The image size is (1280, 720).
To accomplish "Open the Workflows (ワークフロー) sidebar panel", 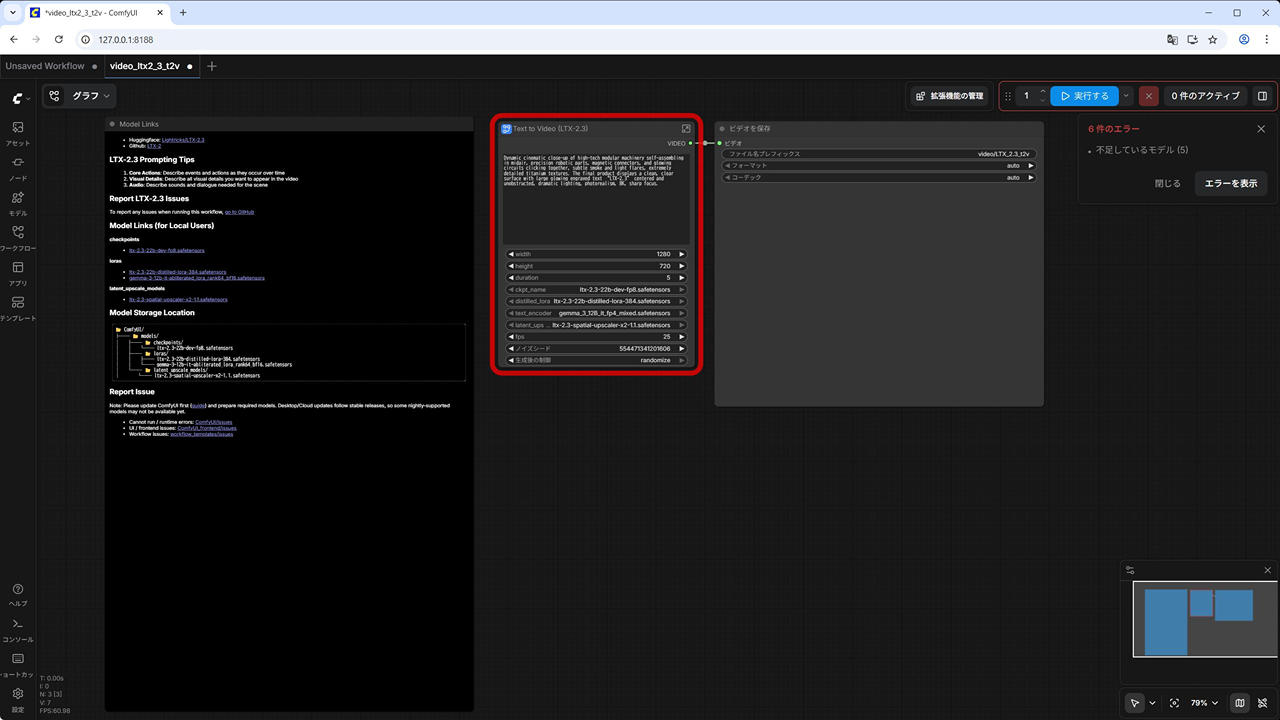I will [x=18, y=237].
